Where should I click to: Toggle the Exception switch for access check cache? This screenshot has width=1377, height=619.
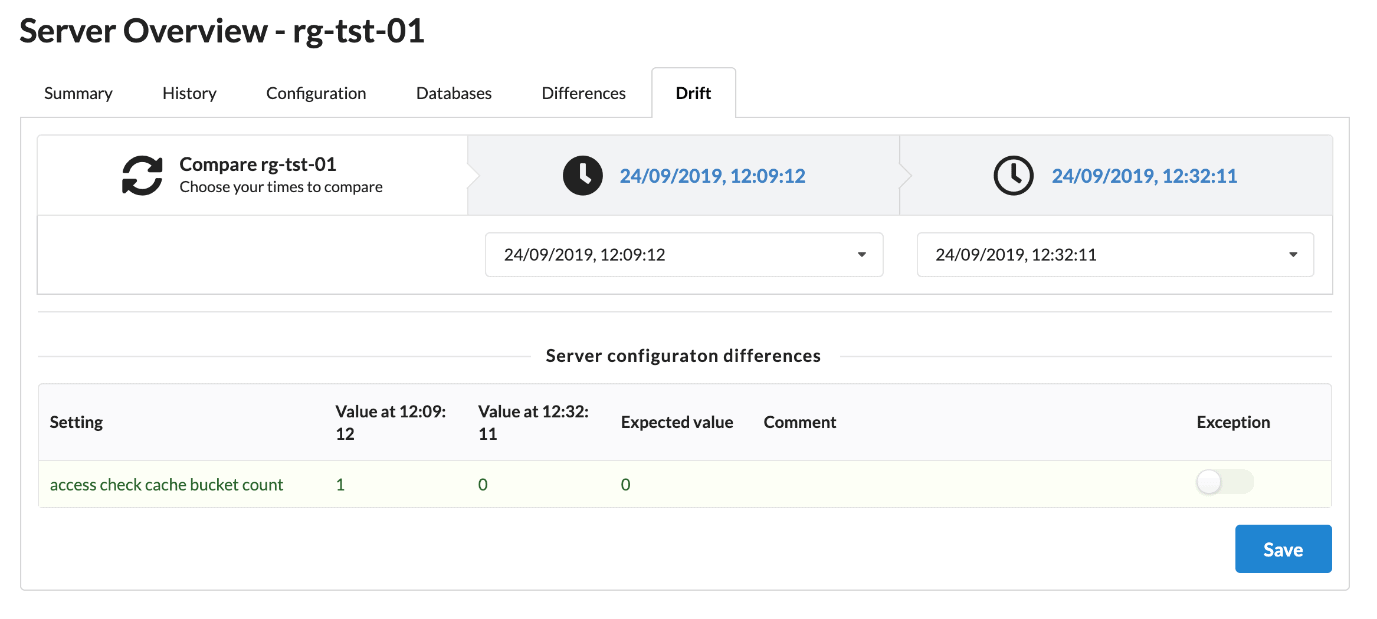coord(1224,483)
